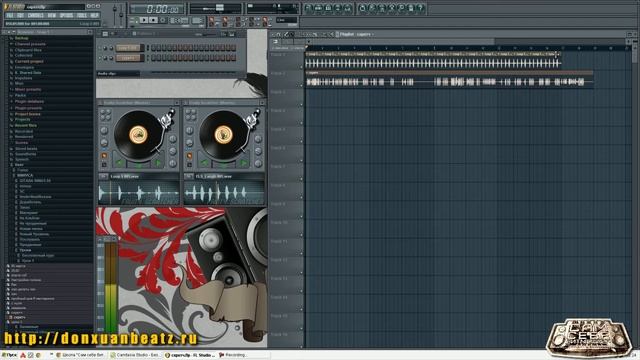Screen dimensions: 640x360
Task: Click load sample button for Loop 1 scratcher
Action: click(x=103, y=176)
